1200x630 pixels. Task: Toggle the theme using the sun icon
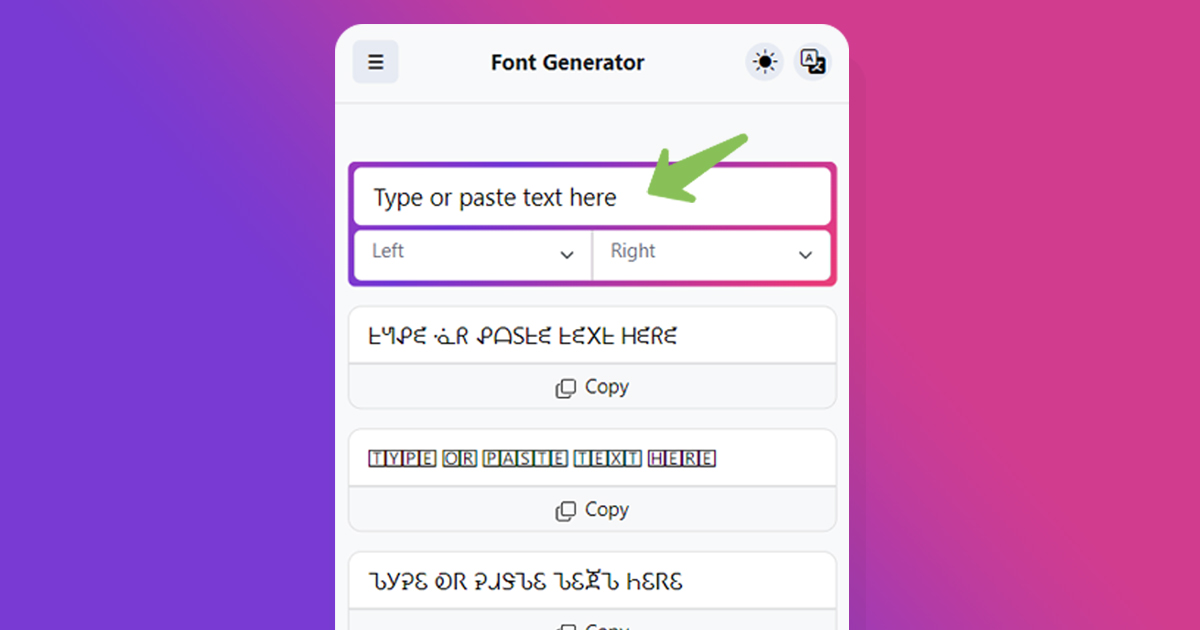[x=764, y=61]
